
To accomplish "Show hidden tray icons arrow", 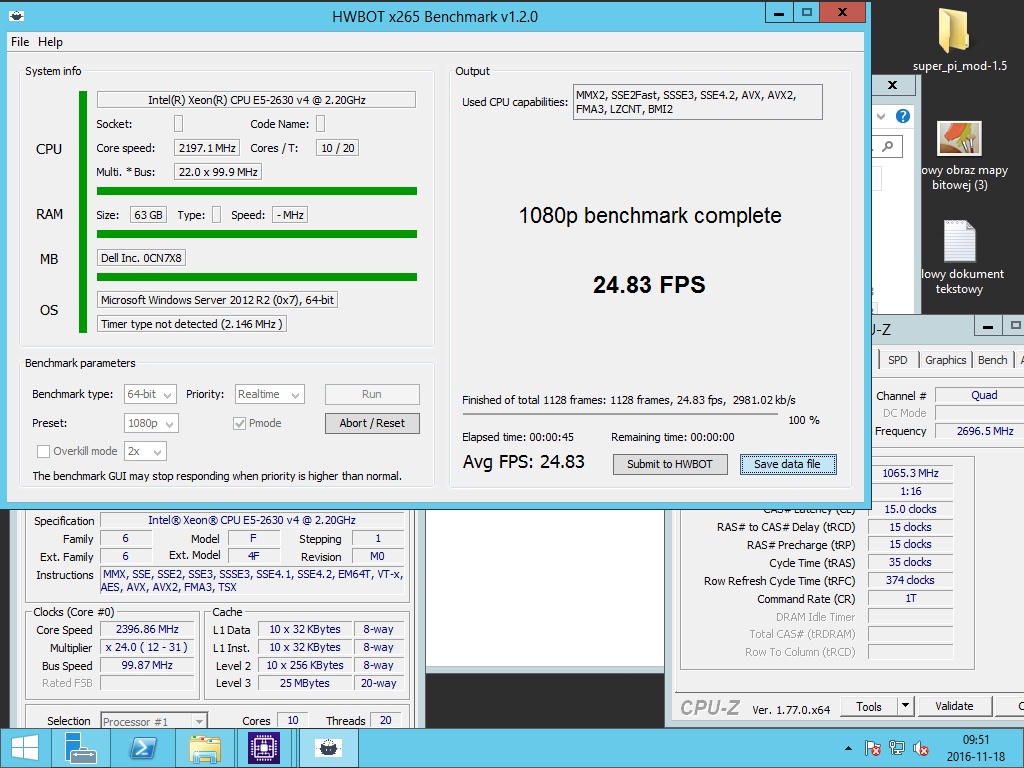I will tap(848, 748).
